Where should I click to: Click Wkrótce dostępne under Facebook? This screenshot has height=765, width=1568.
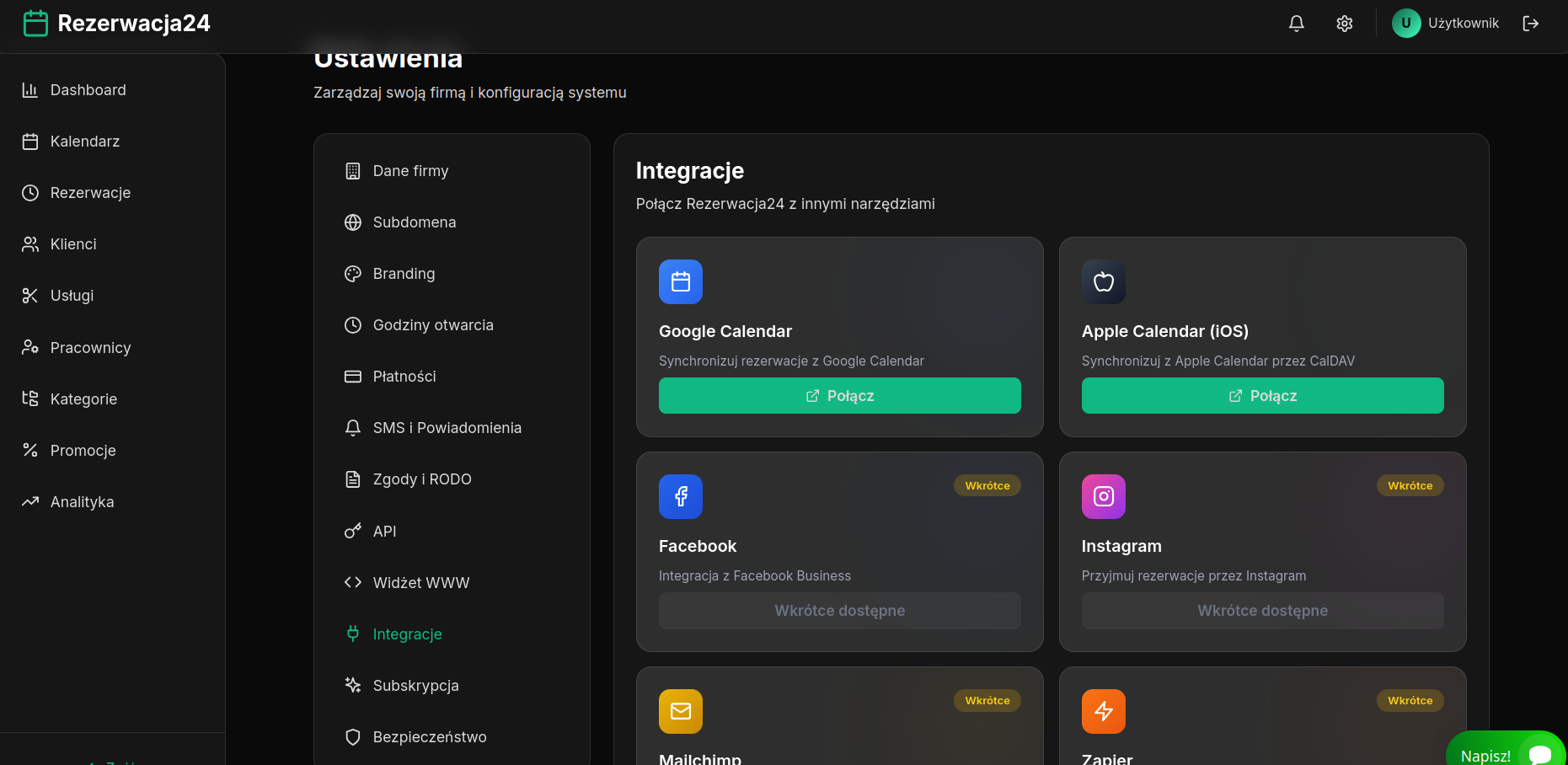pyautogui.click(x=839, y=610)
